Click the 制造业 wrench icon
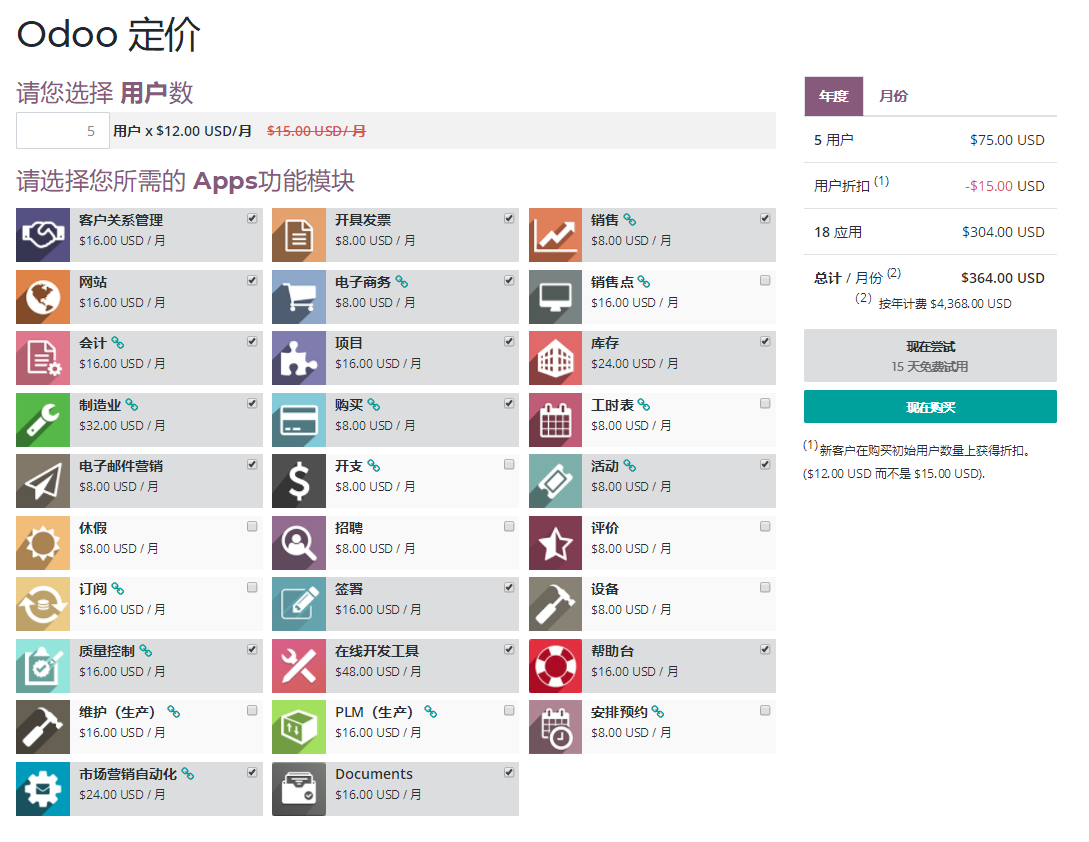 (43, 420)
